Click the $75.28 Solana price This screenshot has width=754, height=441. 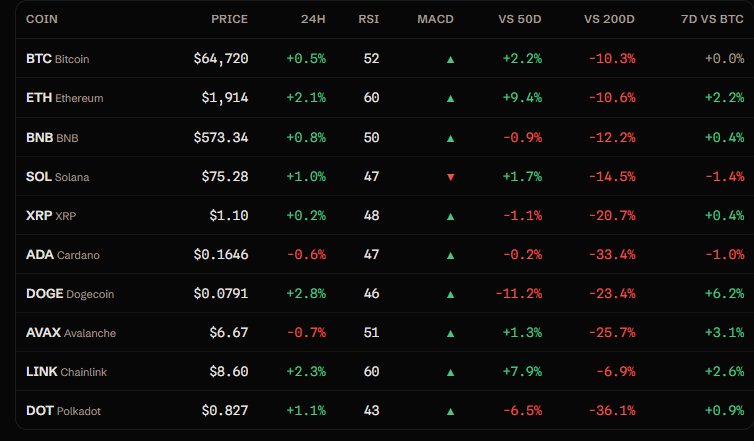pos(225,176)
